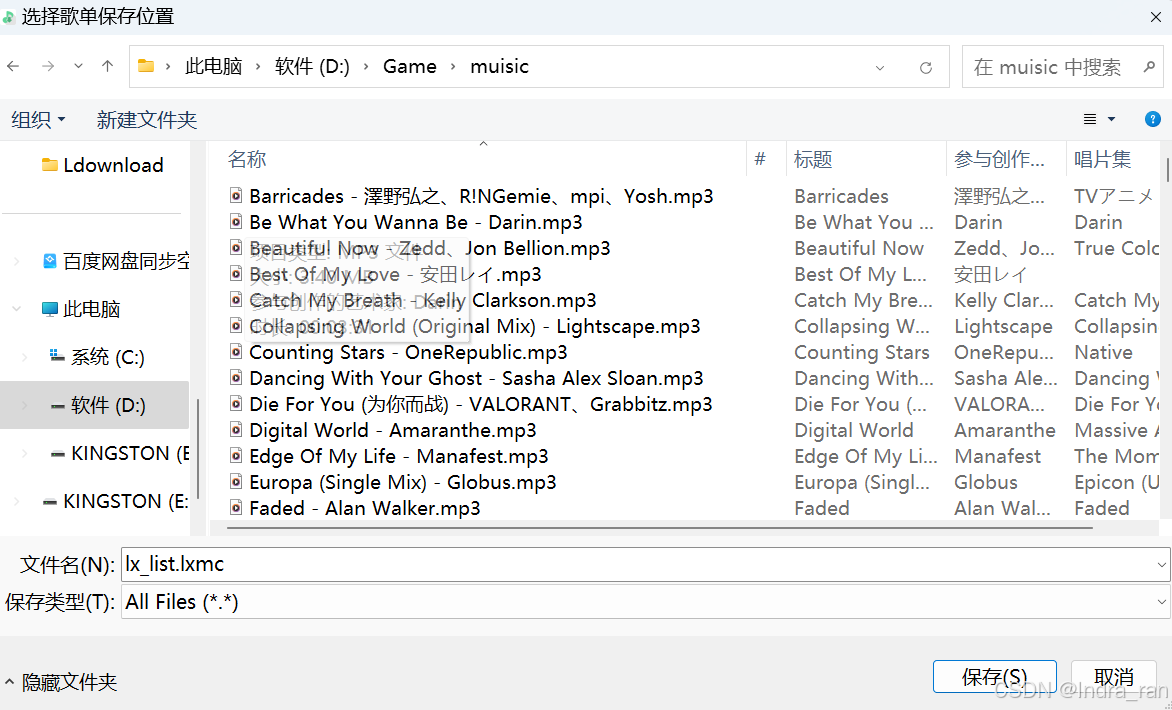Open Ldownload folder in sidebar
This screenshot has width=1172, height=710.
point(102,165)
